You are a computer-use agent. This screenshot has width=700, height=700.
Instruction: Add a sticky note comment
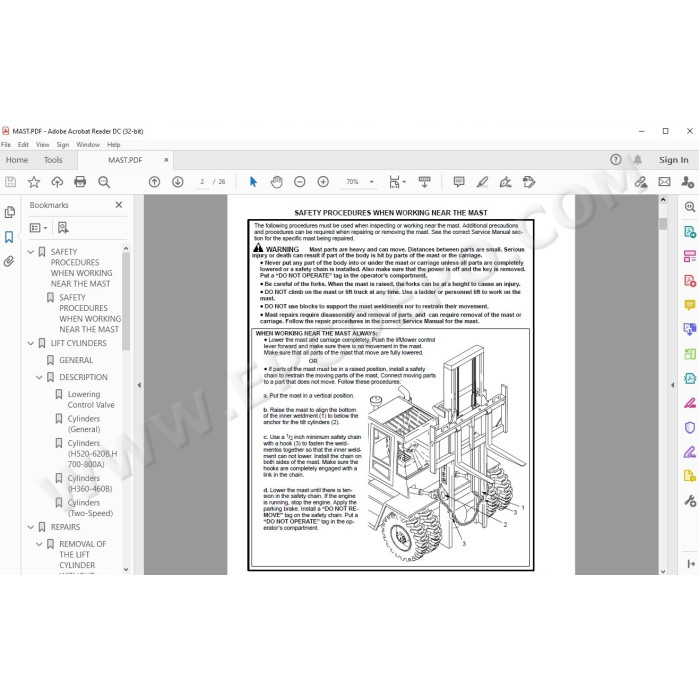458,182
